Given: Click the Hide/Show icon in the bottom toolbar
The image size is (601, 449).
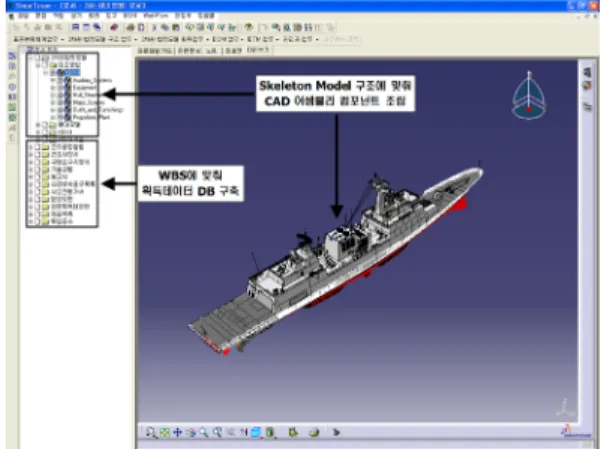Looking at the screenshot, I should tap(293, 433).
